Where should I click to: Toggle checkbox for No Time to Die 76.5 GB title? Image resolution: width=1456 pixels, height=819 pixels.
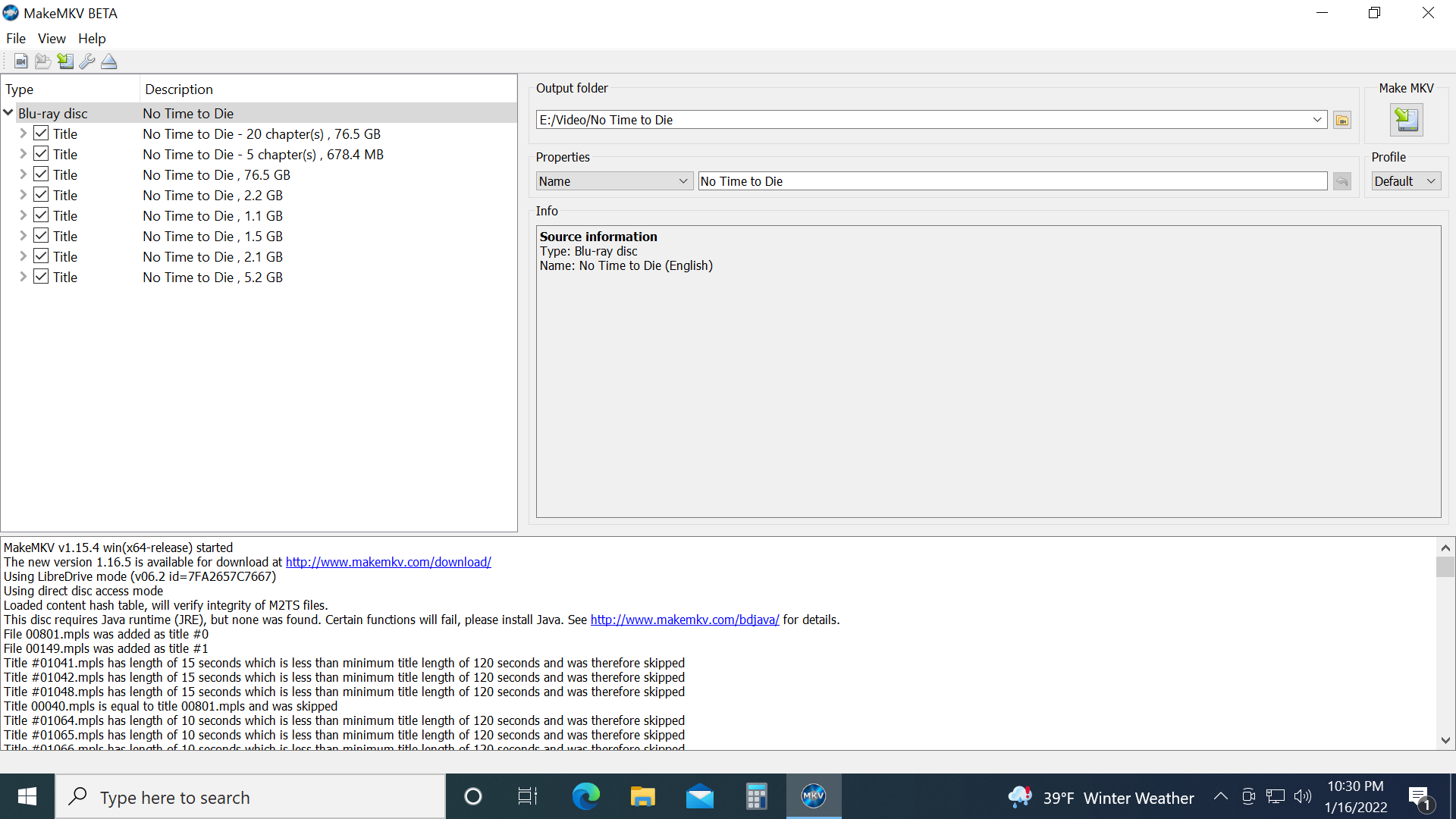tap(40, 175)
